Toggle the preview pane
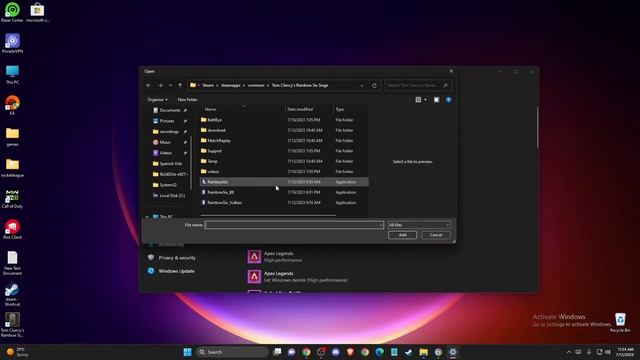The height and width of the screenshot is (360, 640). (436, 100)
